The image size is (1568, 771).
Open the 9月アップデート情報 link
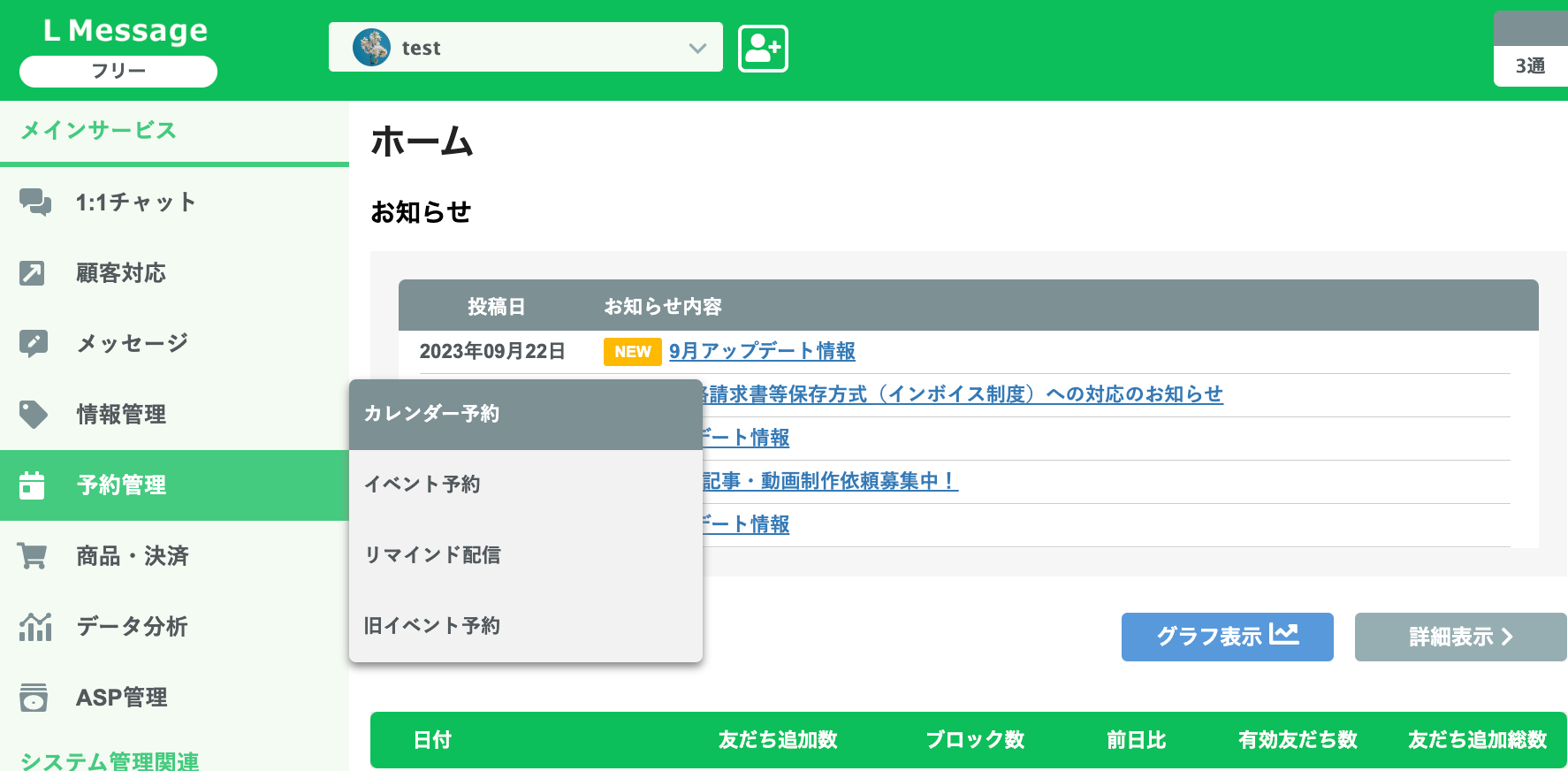tap(762, 351)
